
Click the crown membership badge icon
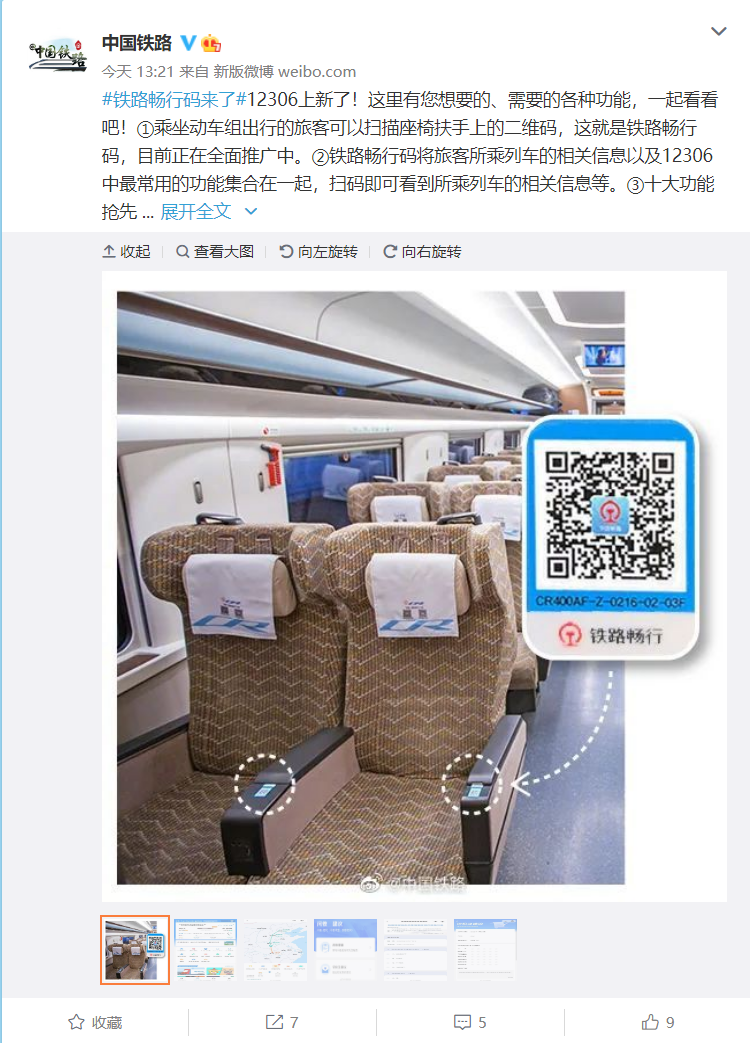(x=211, y=43)
